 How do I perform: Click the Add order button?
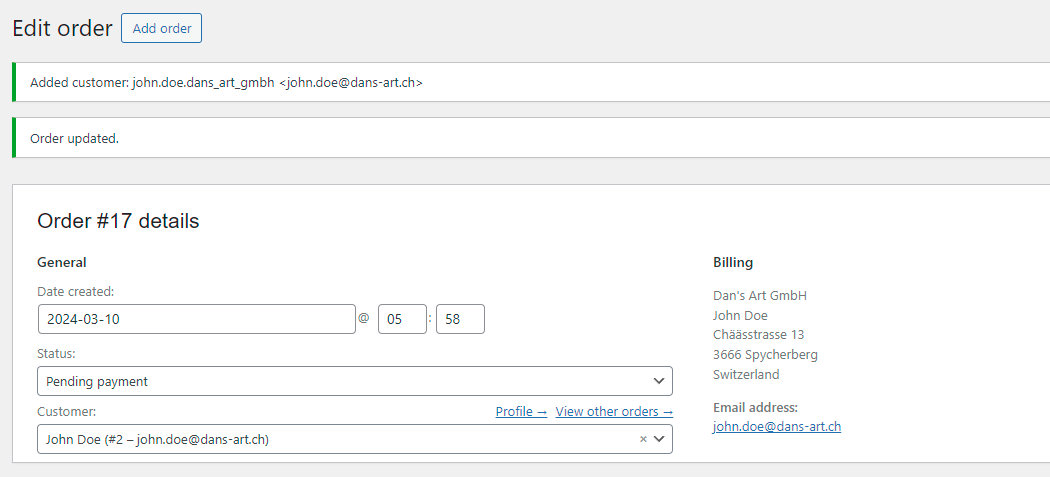(161, 28)
